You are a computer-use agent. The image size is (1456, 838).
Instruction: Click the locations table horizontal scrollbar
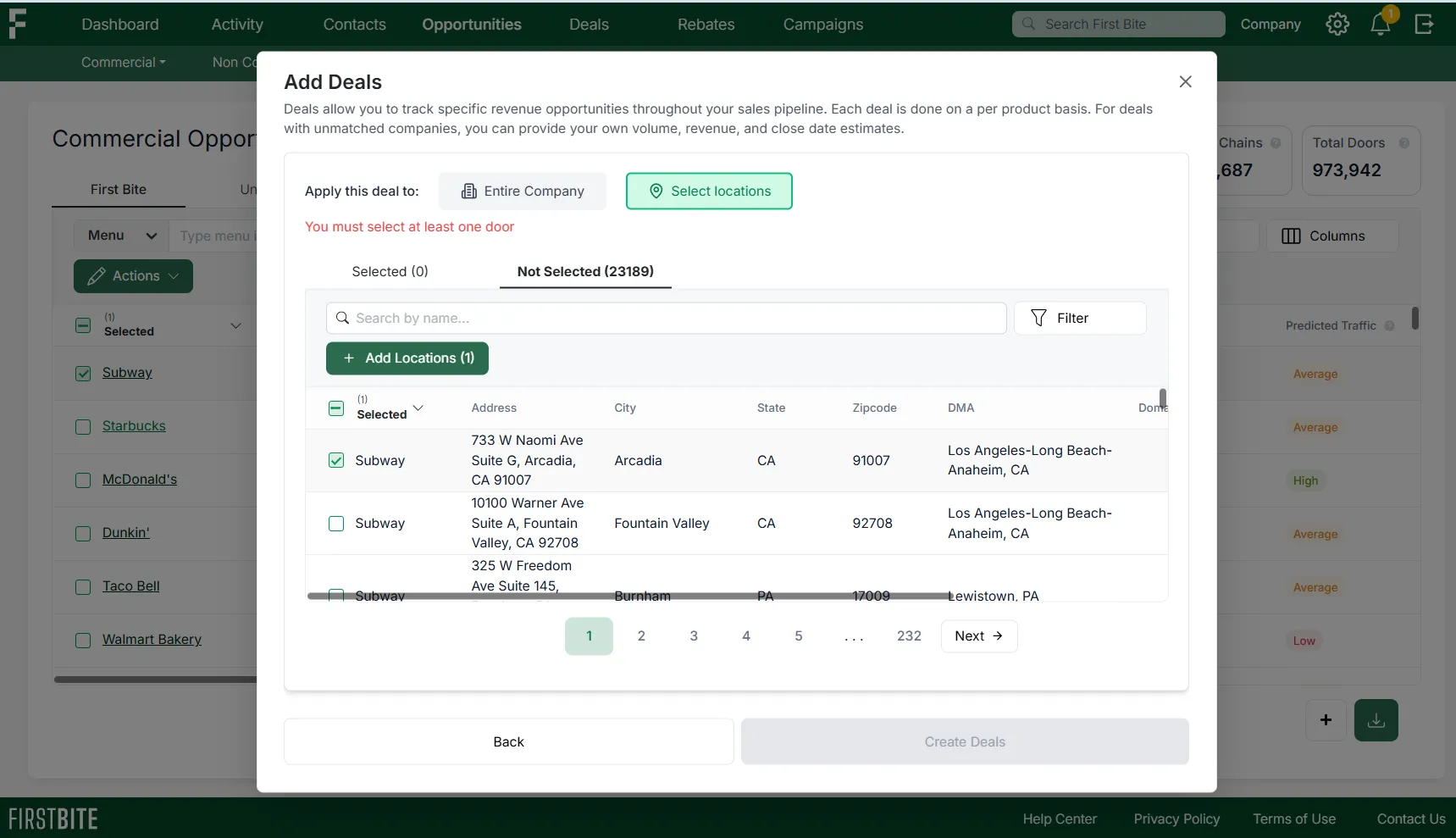click(x=628, y=597)
